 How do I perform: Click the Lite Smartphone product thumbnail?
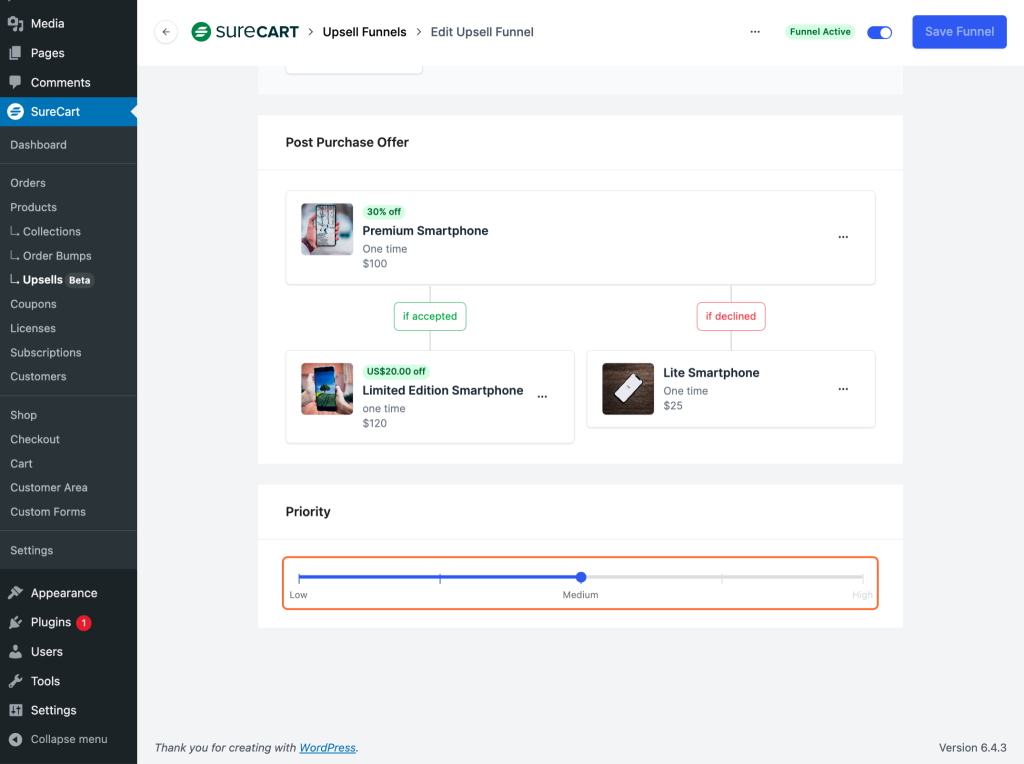[x=628, y=389]
